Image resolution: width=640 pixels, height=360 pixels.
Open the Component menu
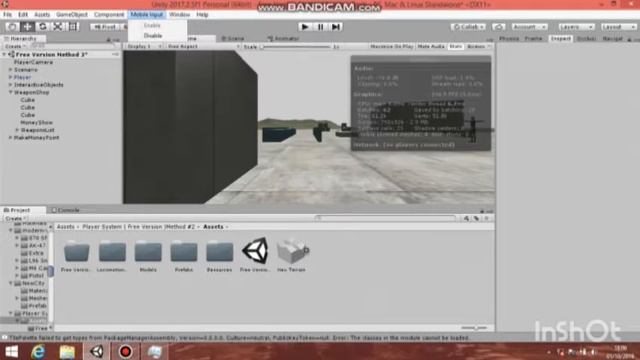(x=109, y=14)
